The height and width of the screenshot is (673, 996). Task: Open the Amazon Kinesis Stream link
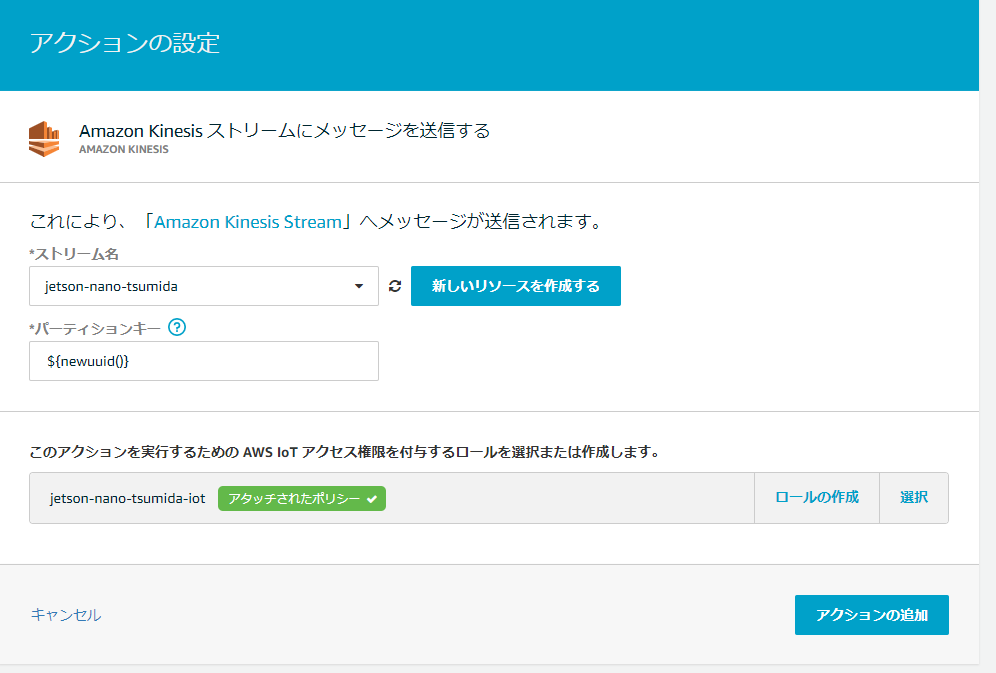pyautogui.click(x=248, y=222)
